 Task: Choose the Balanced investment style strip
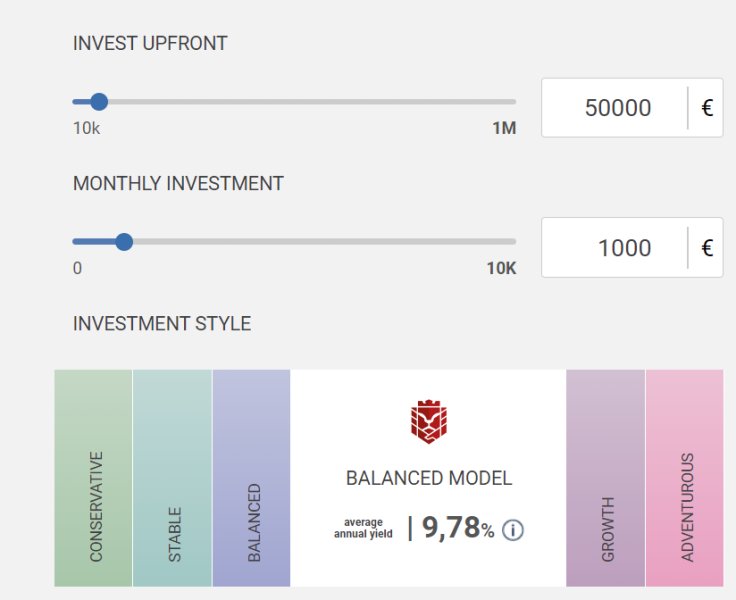251,478
